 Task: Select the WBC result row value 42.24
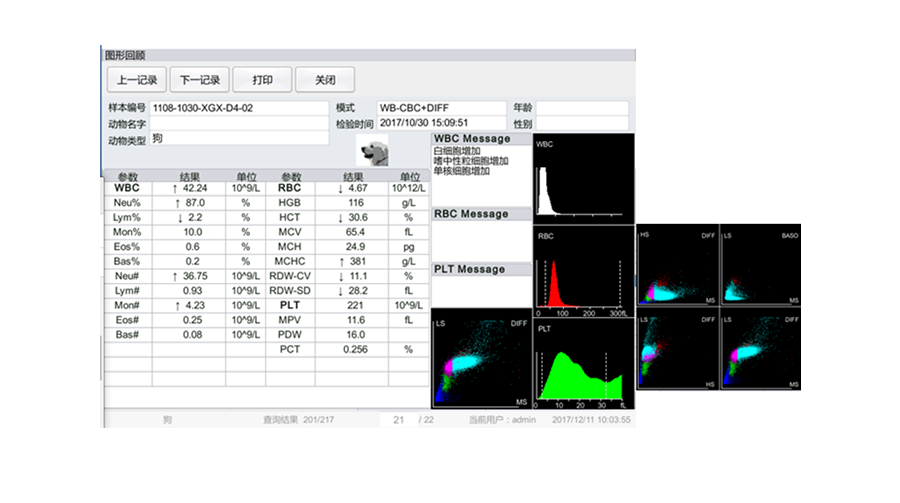[190, 188]
